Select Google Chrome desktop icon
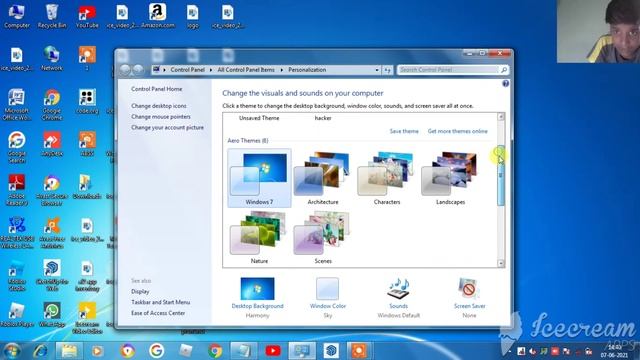This screenshot has height=360, width=640. 52,104
